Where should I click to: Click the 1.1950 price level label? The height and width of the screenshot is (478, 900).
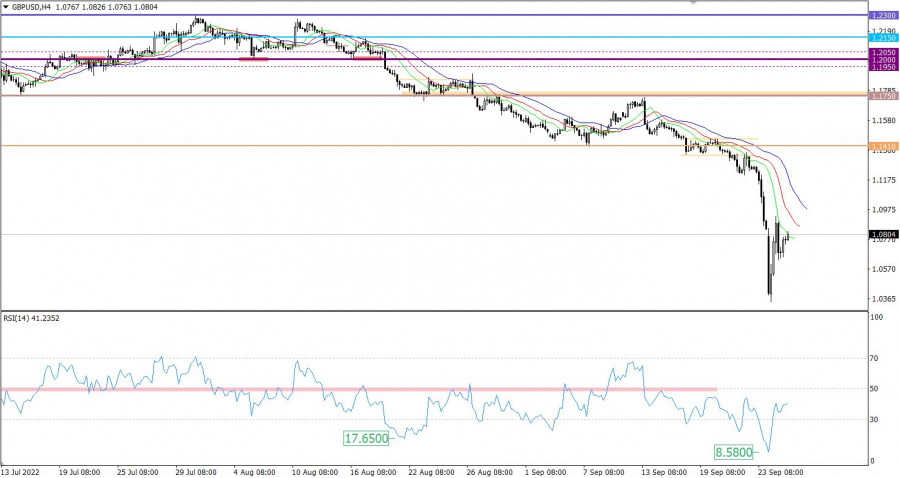[884, 67]
